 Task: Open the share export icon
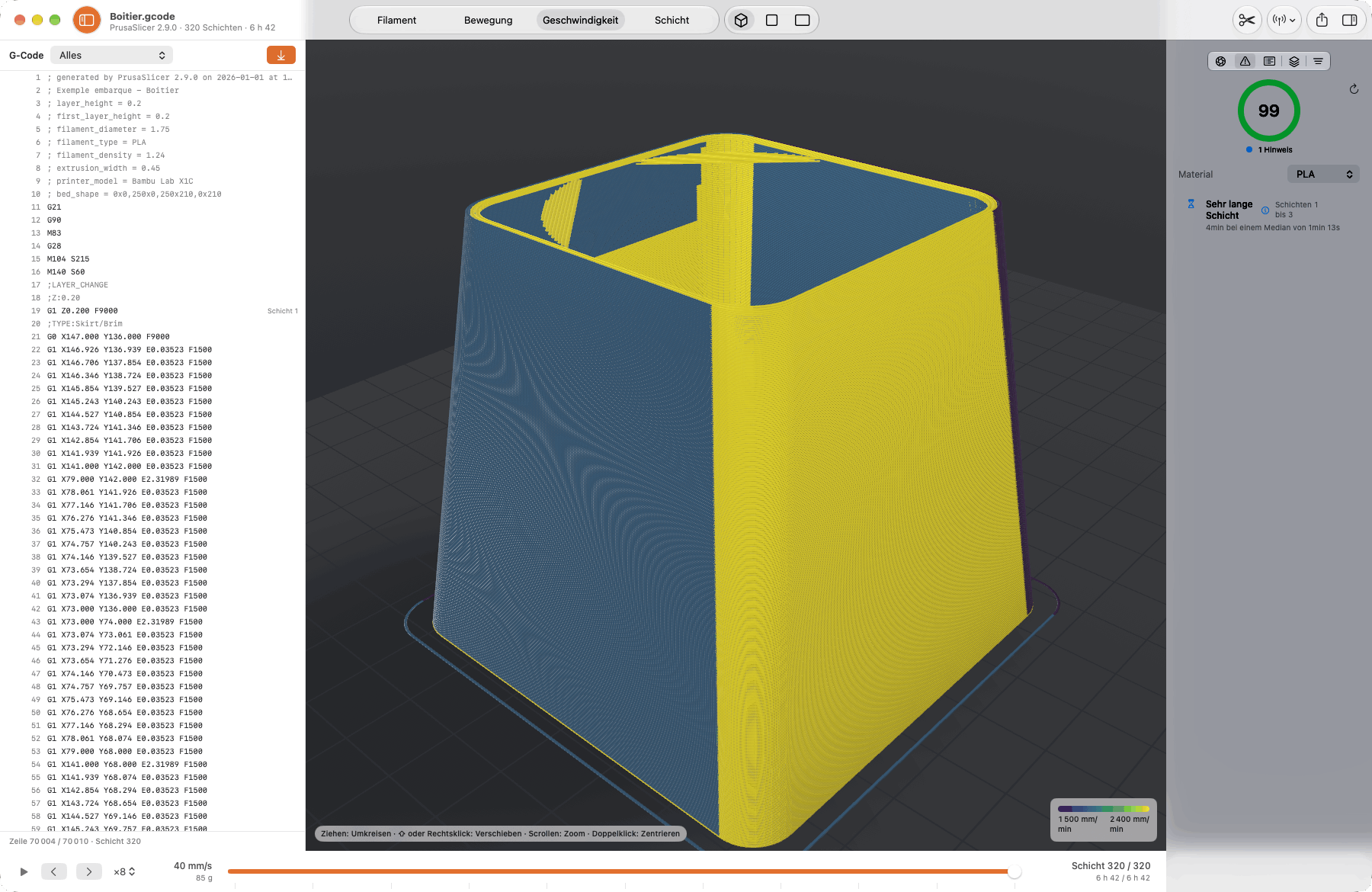(x=1322, y=21)
